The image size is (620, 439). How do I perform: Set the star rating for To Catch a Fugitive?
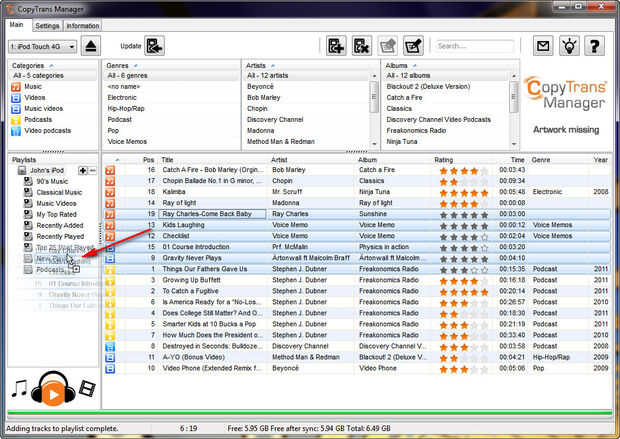464,292
